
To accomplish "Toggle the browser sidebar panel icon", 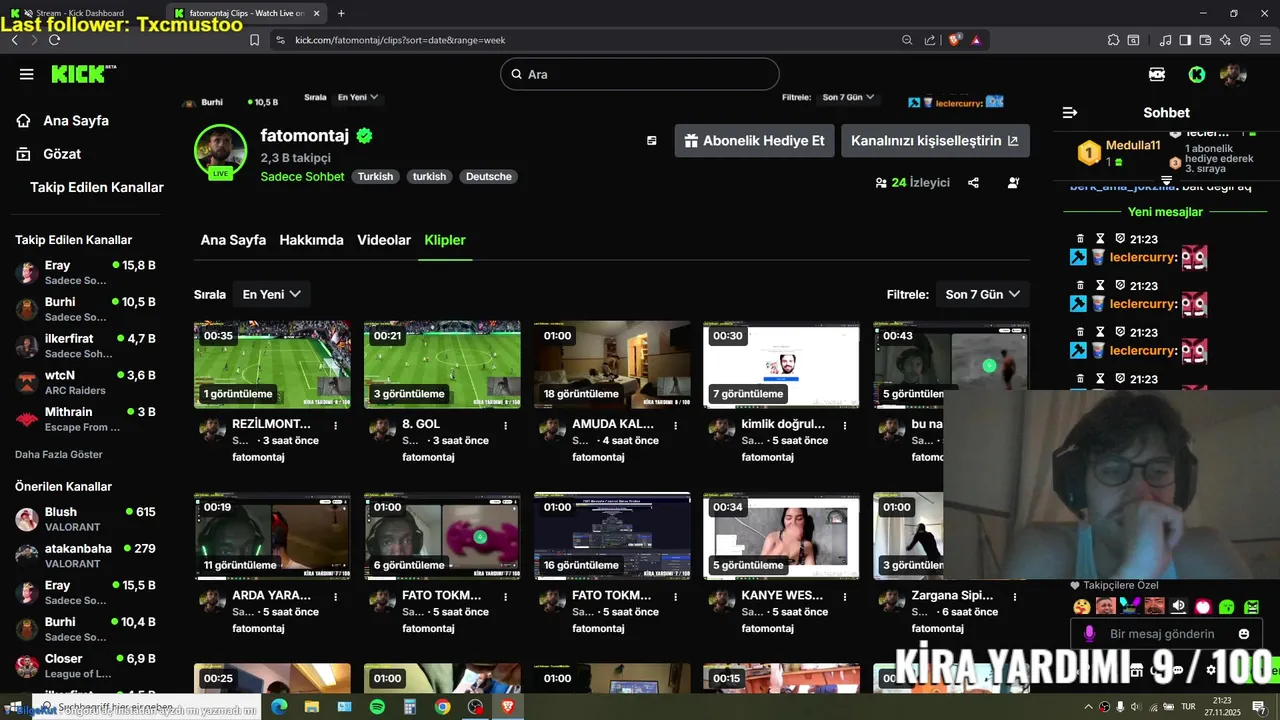I will [x=1185, y=40].
